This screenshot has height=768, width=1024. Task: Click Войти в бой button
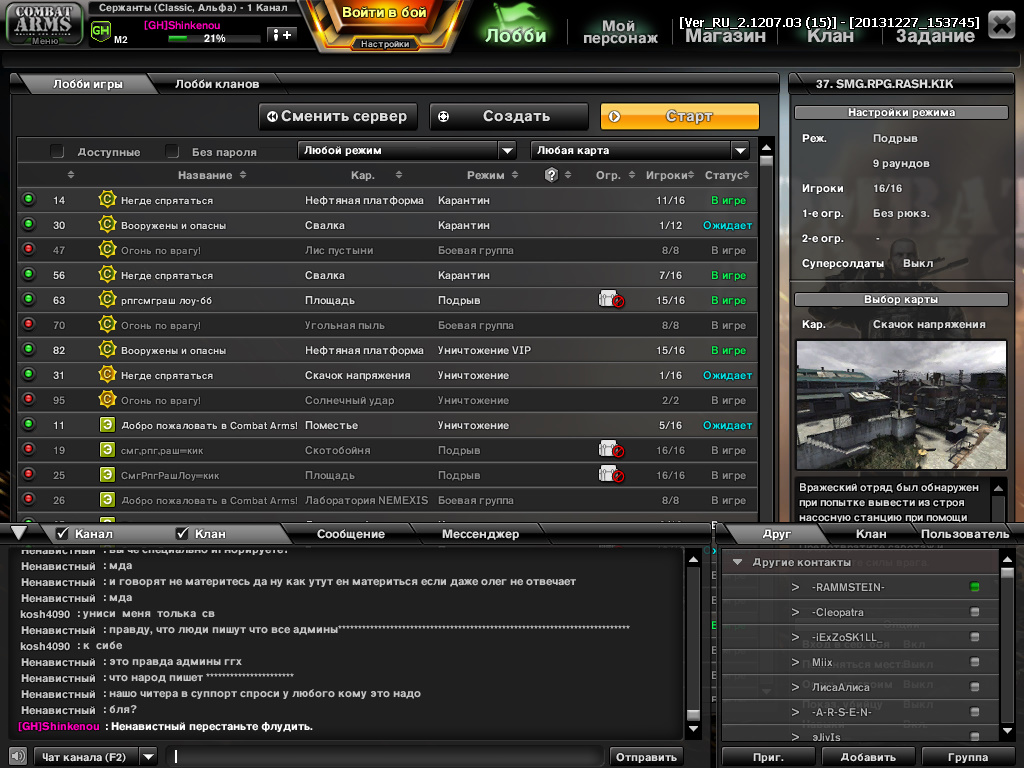point(384,13)
